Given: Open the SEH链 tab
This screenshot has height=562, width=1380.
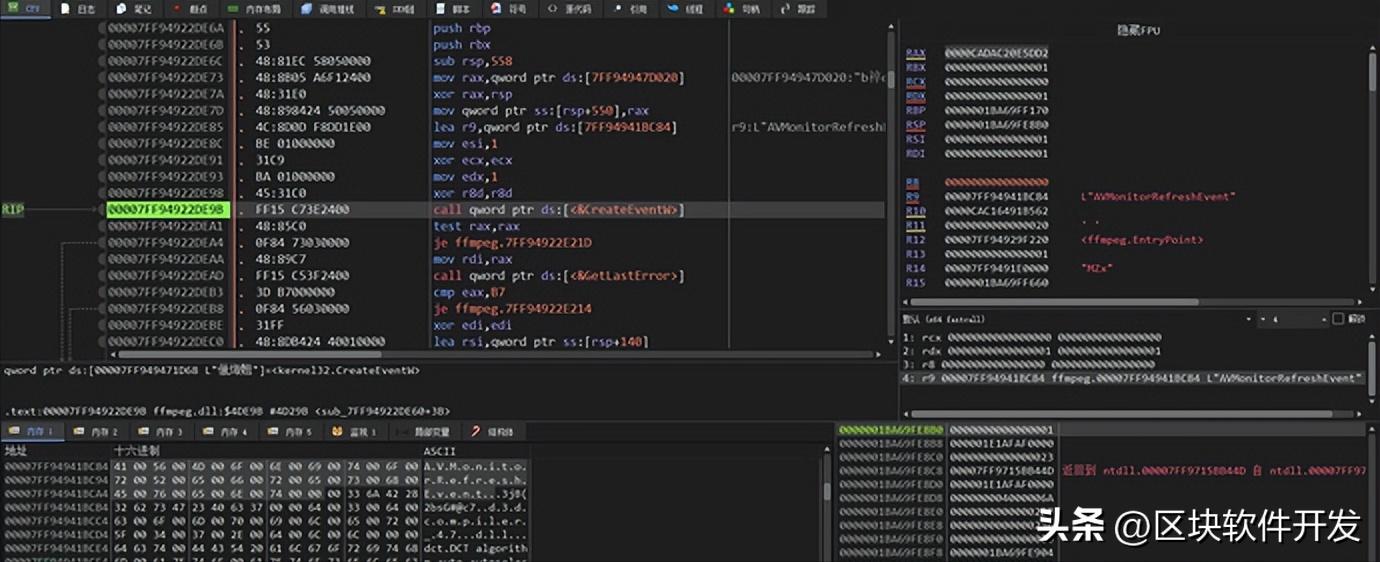Looking at the screenshot, I should [397, 9].
